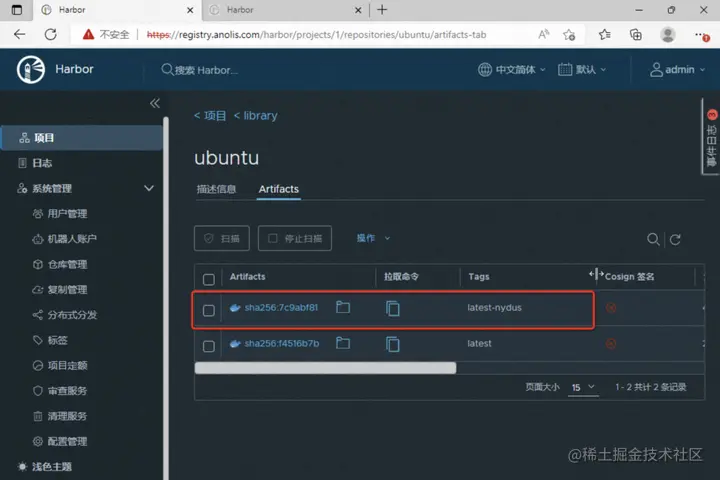Viewport: 720px width, 480px height.
Task: Click the Harbor lighthouse logo
Action: pyautogui.click(x=31, y=70)
